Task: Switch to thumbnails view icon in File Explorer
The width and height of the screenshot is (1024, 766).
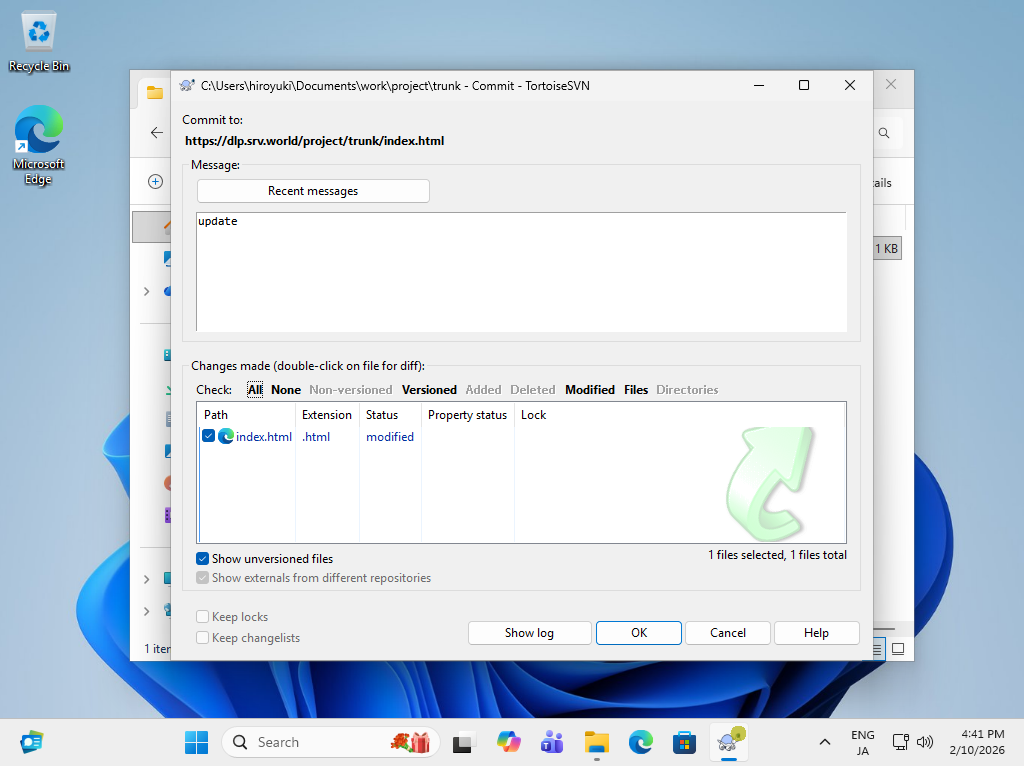Action: pyautogui.click(x=898, y=649)
